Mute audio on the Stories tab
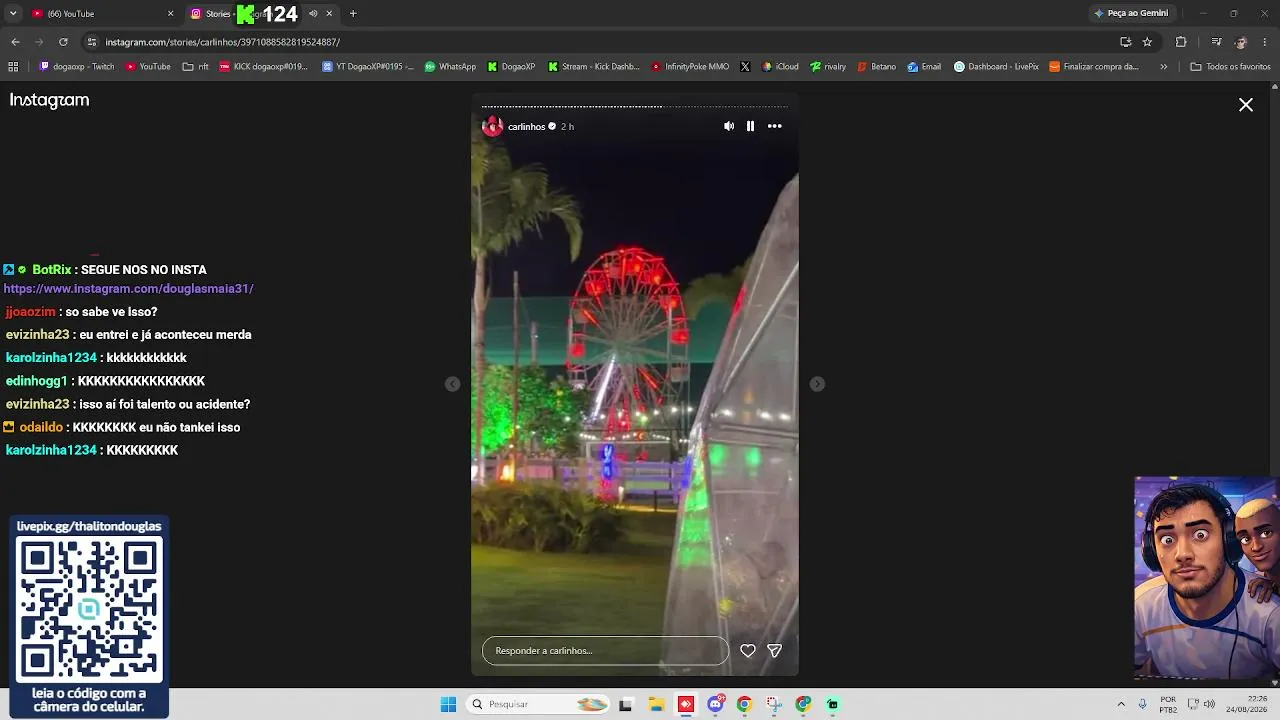 (x=313, y=14)
